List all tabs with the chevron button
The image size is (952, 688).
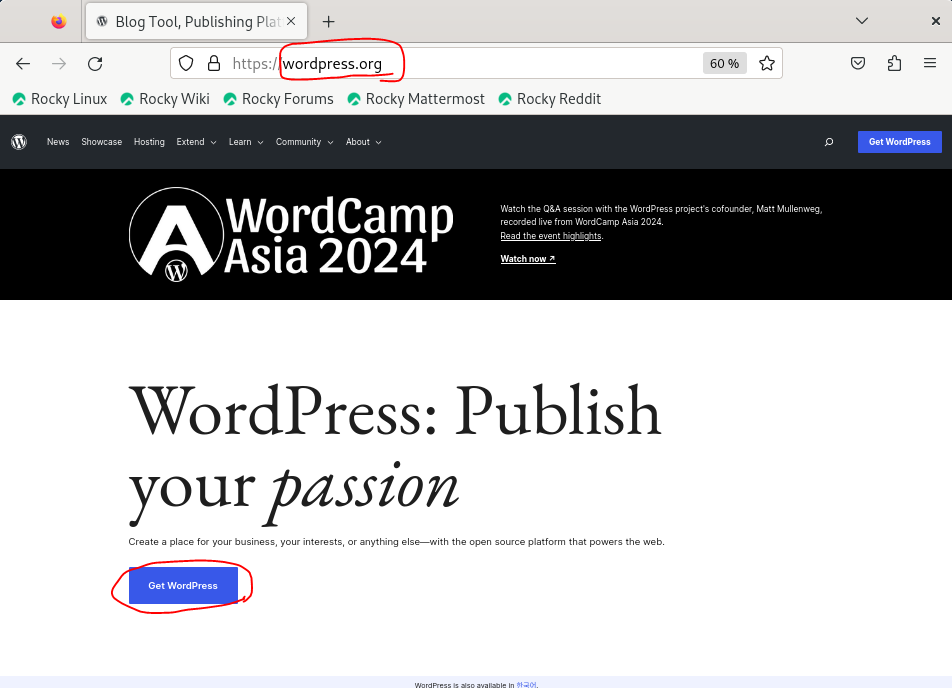click(x=862, y=21)
